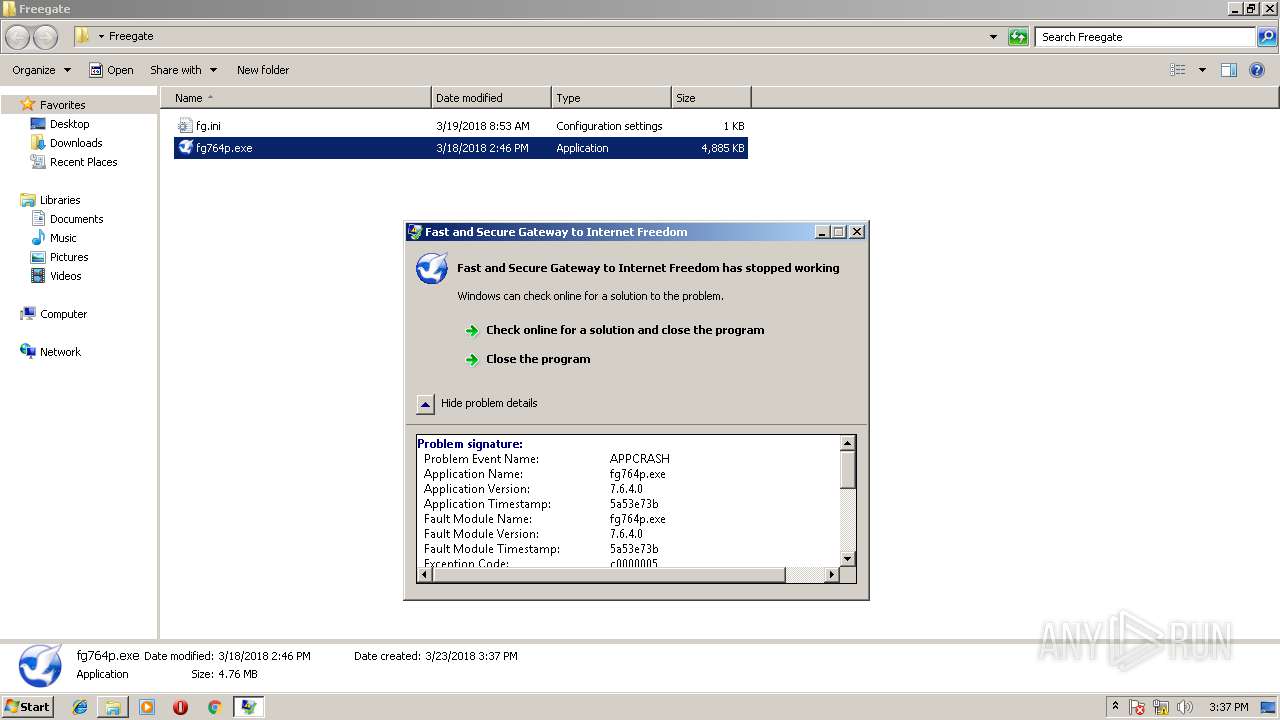Viewport: 1280px width, 720px height.
Task: Click the network tray icon
Action: pos(1160,707)
